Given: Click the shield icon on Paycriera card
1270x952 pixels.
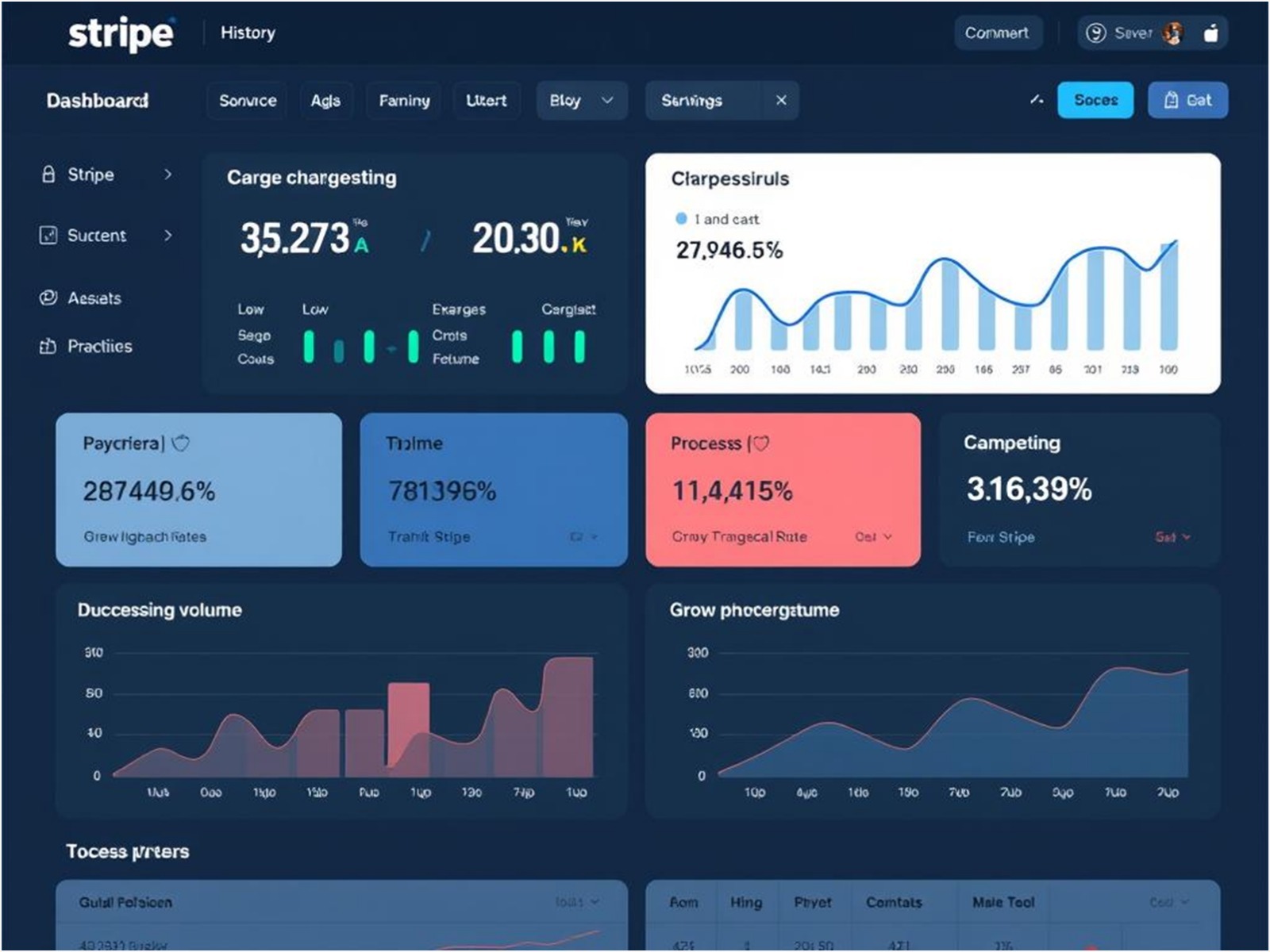Looking at the screenshot, I should [181, 443].
